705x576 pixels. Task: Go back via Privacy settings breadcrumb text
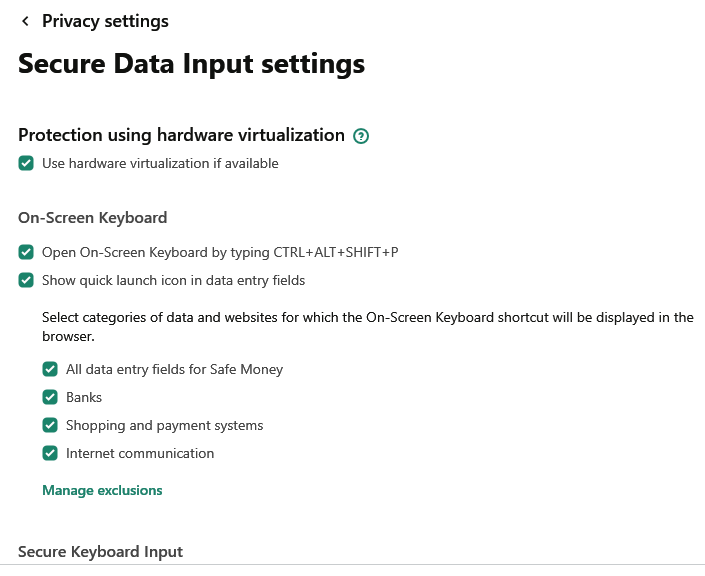[x=105, y=21]
